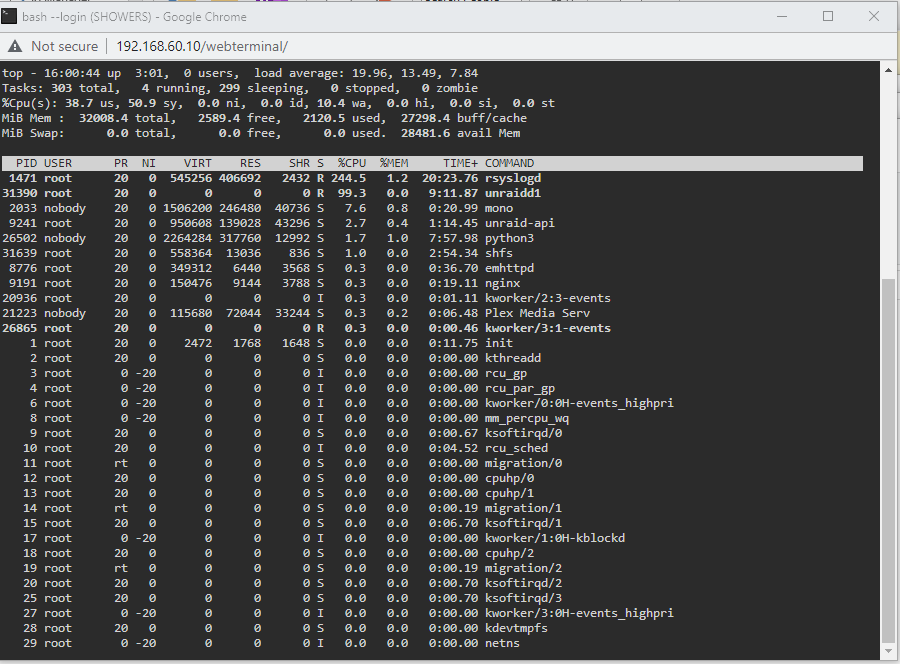Click the rcu_par_gp process name
The width and height of the screenshot is (900, 664).
[x=519, y=389]
